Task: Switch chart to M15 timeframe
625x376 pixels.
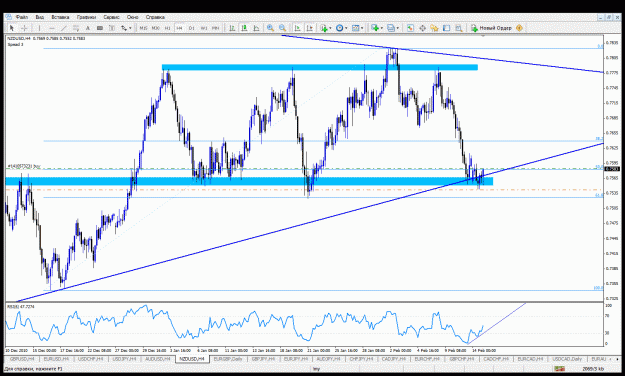Action: point(143,28)
